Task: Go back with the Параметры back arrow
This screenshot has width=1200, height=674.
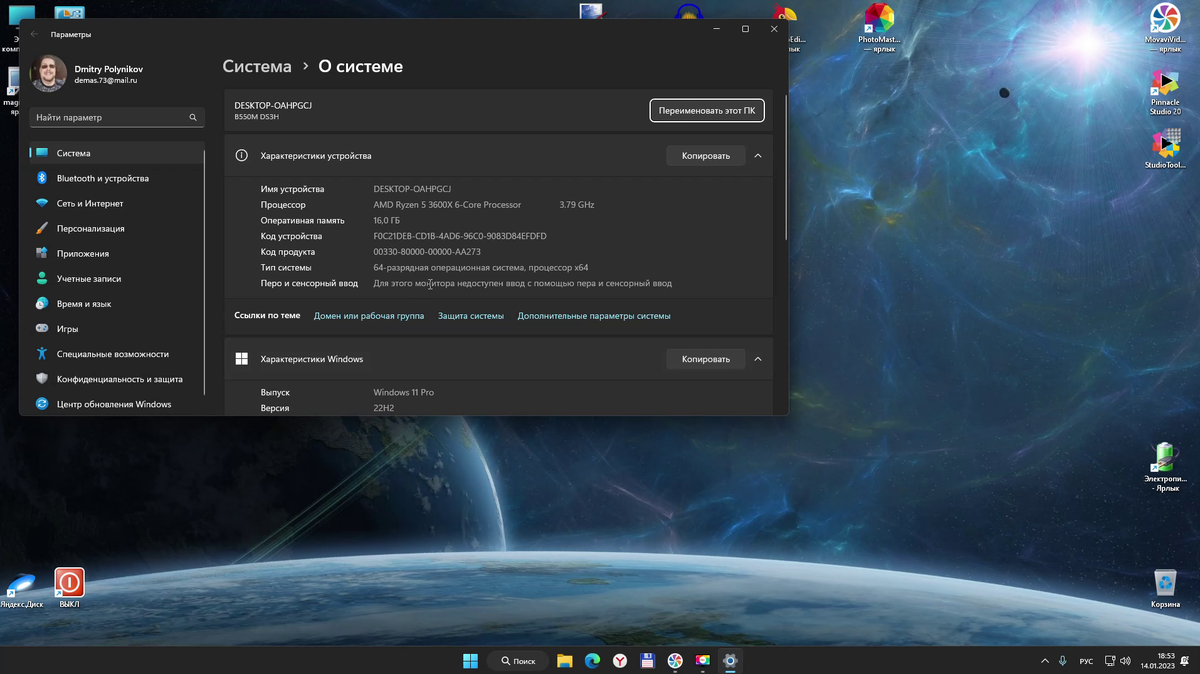Action: click(34, 34)
